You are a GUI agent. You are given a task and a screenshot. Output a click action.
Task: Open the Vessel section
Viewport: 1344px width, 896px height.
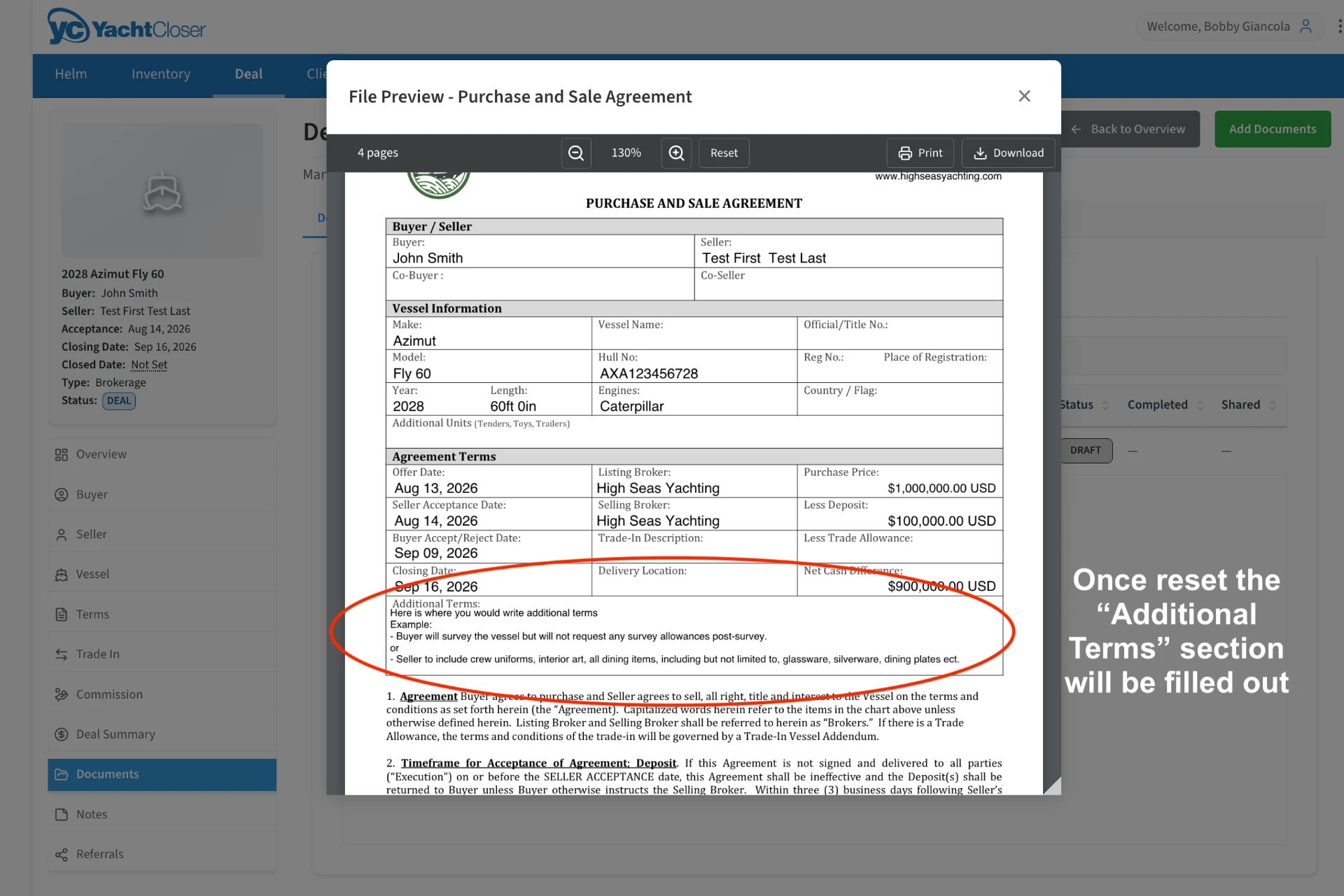[162, 574]
